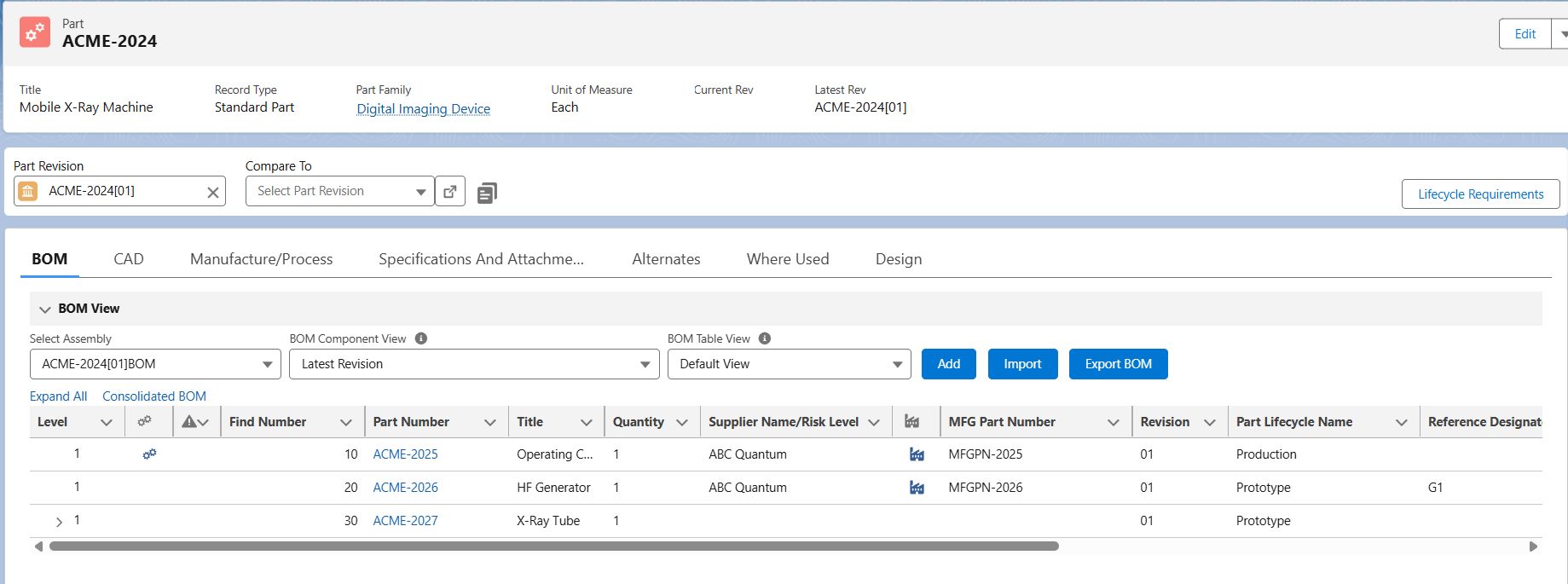Click BOM Table View info icon
This screenshot has height=584, width=1568.
765,338
